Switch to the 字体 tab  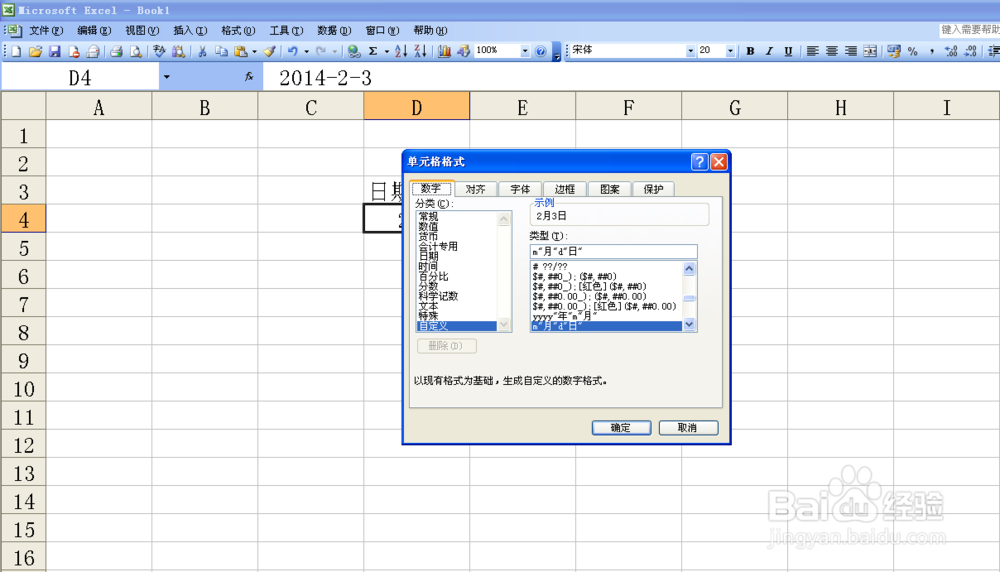[520, 189]
